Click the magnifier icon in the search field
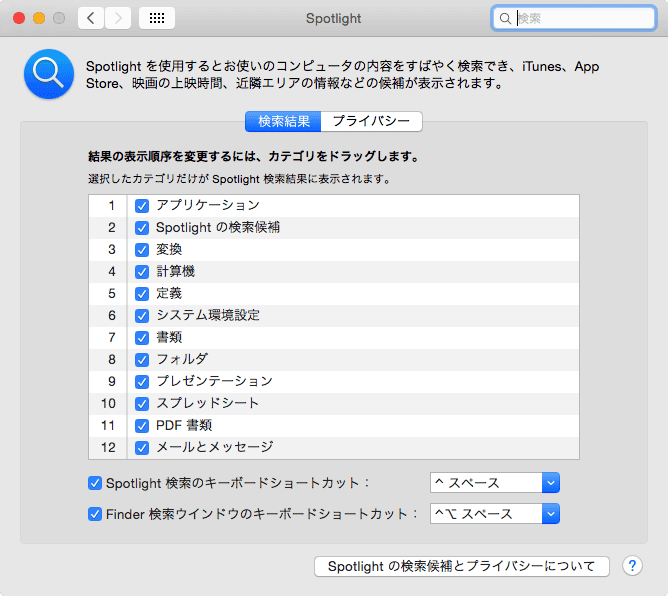The height and width of the screenshot is (596, 668). 505,18
